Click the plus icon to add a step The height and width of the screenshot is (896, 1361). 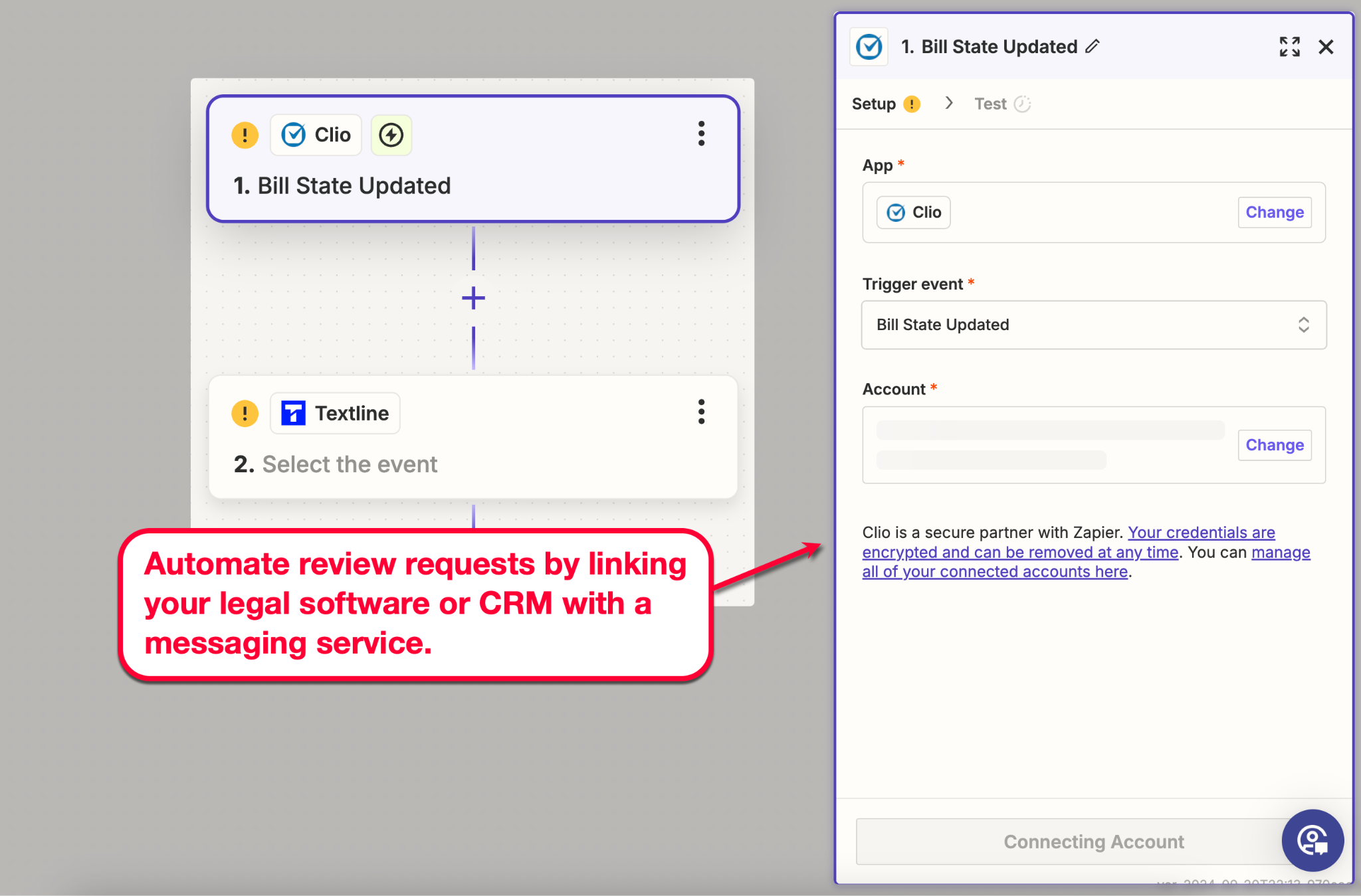473,298
